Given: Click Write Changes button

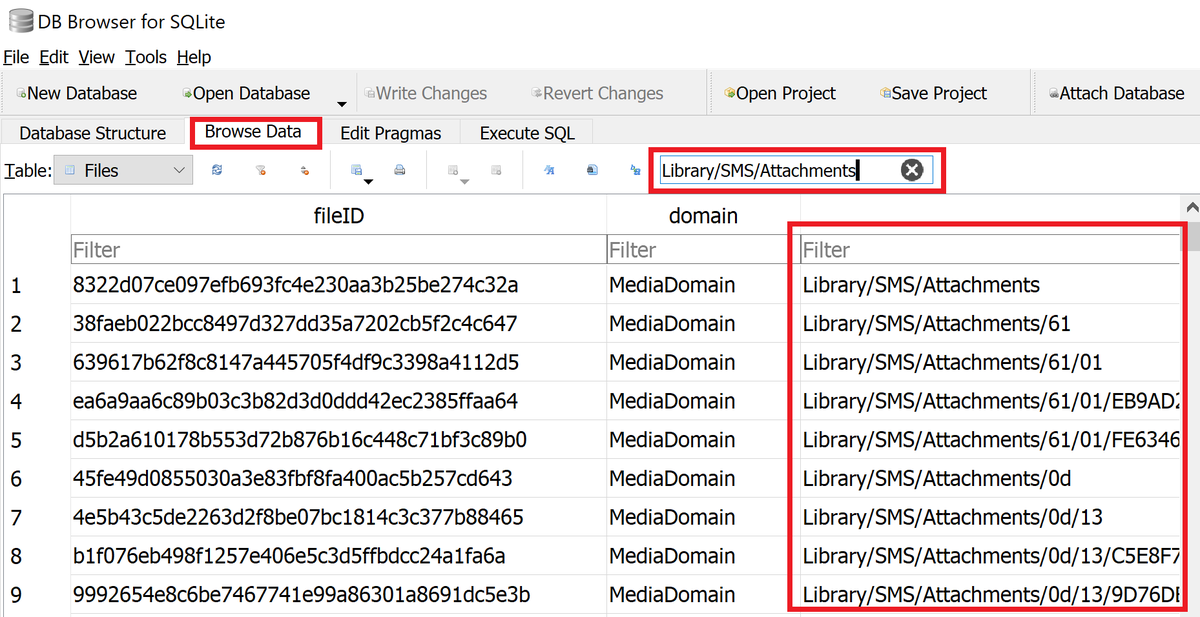Looking at the screenshot, I should 425,93.
